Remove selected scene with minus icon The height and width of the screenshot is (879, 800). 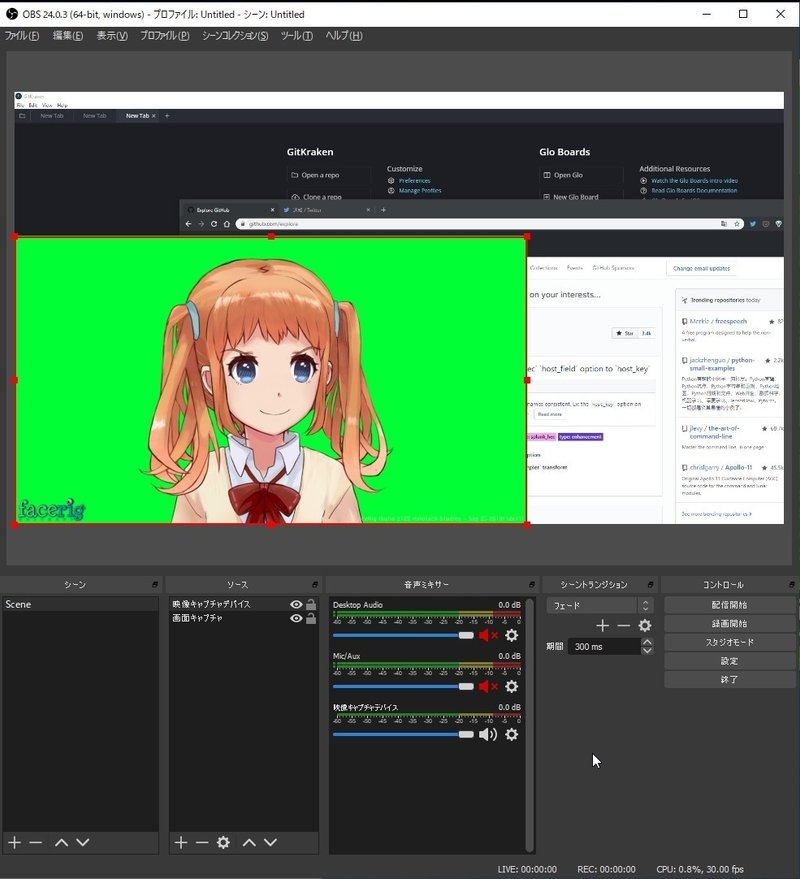click(36, 842)
